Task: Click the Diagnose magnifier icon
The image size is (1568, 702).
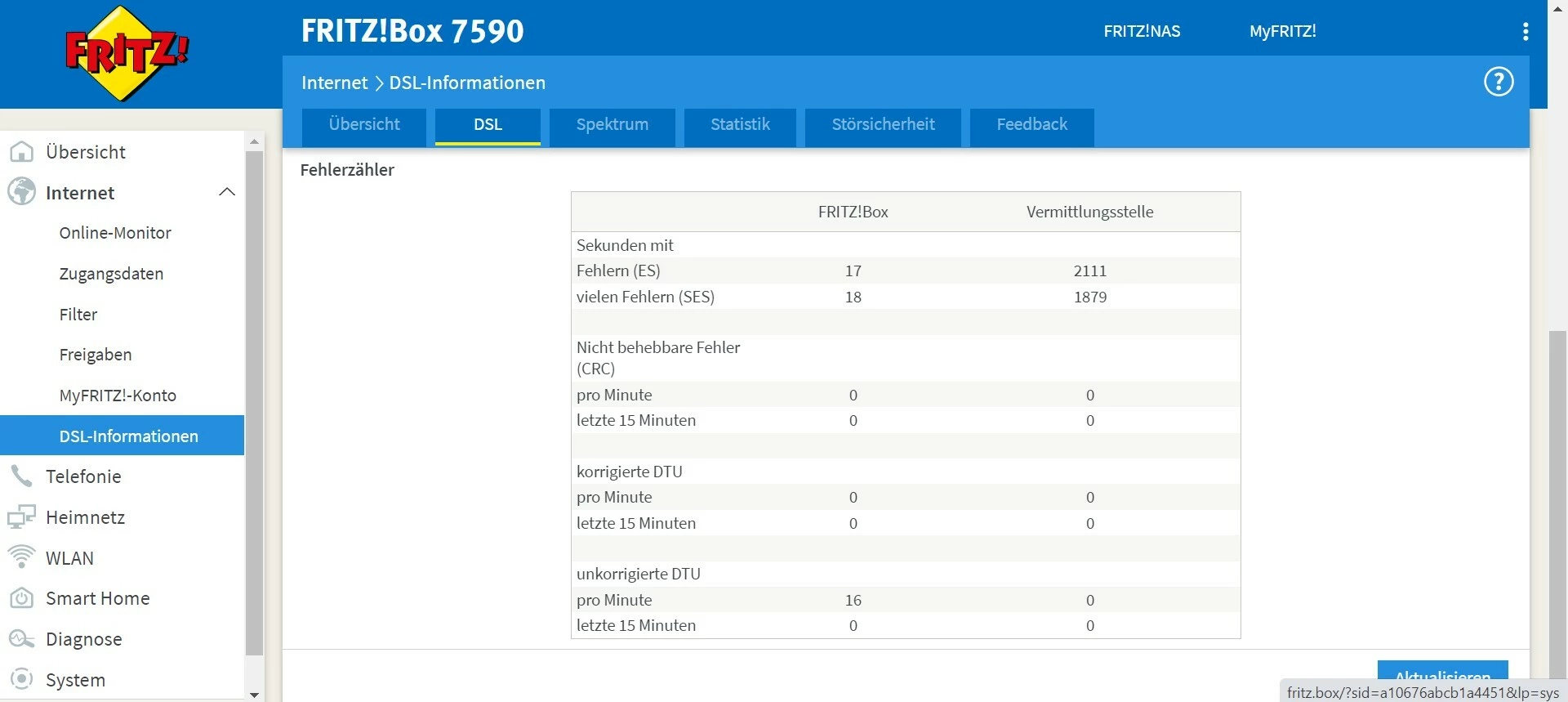Action: coord(21,639)
